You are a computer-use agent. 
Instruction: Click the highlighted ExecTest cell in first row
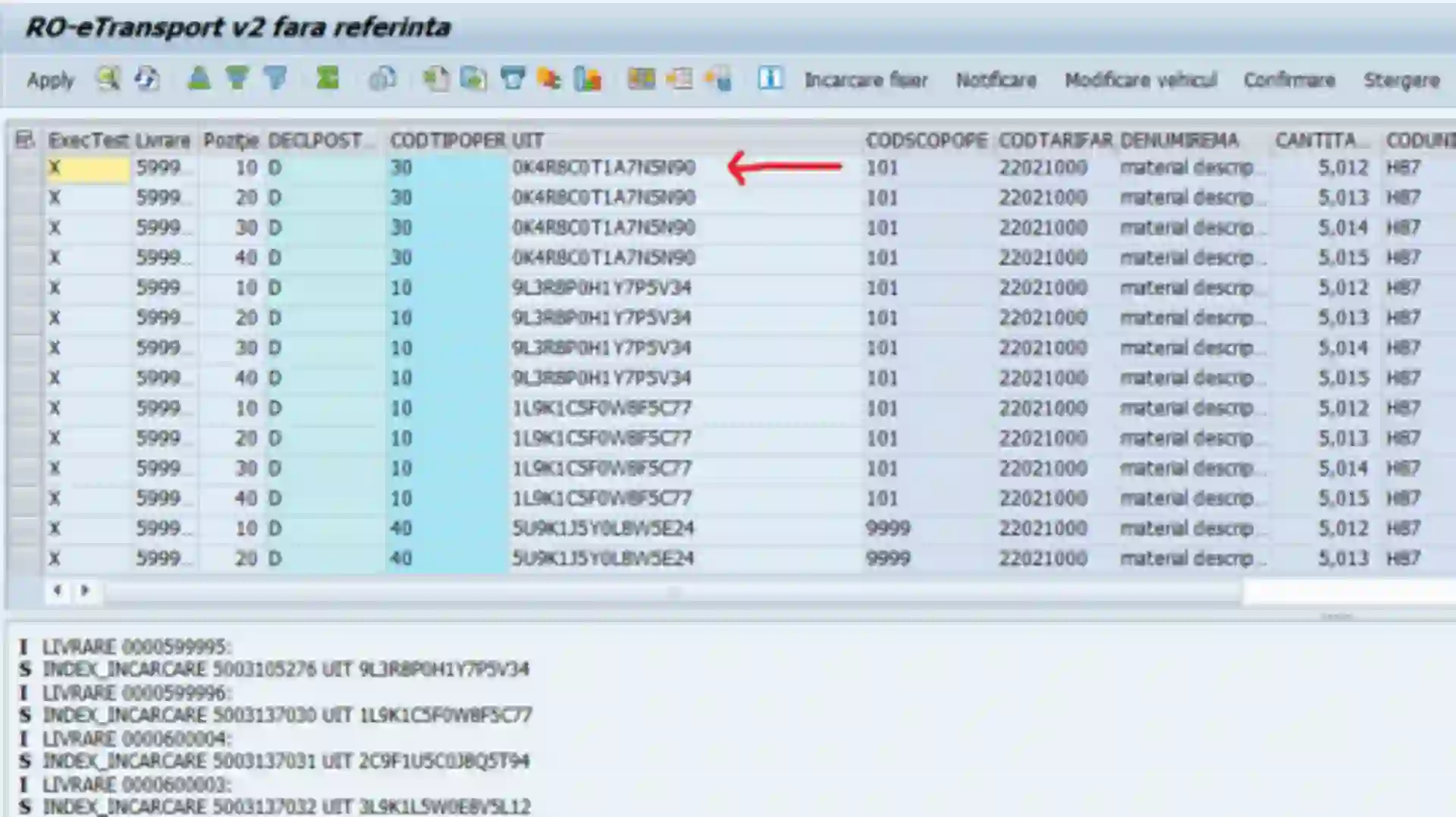click(87, 168)
